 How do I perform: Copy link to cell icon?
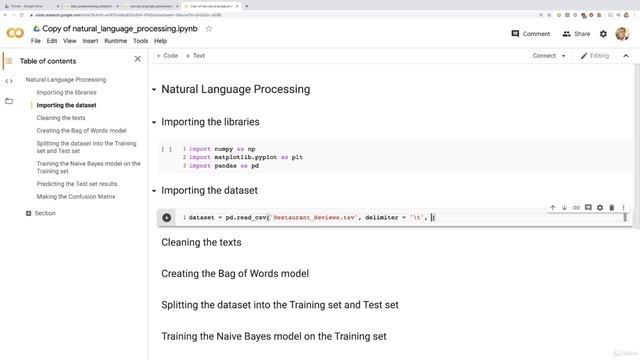tap(576, 208)
